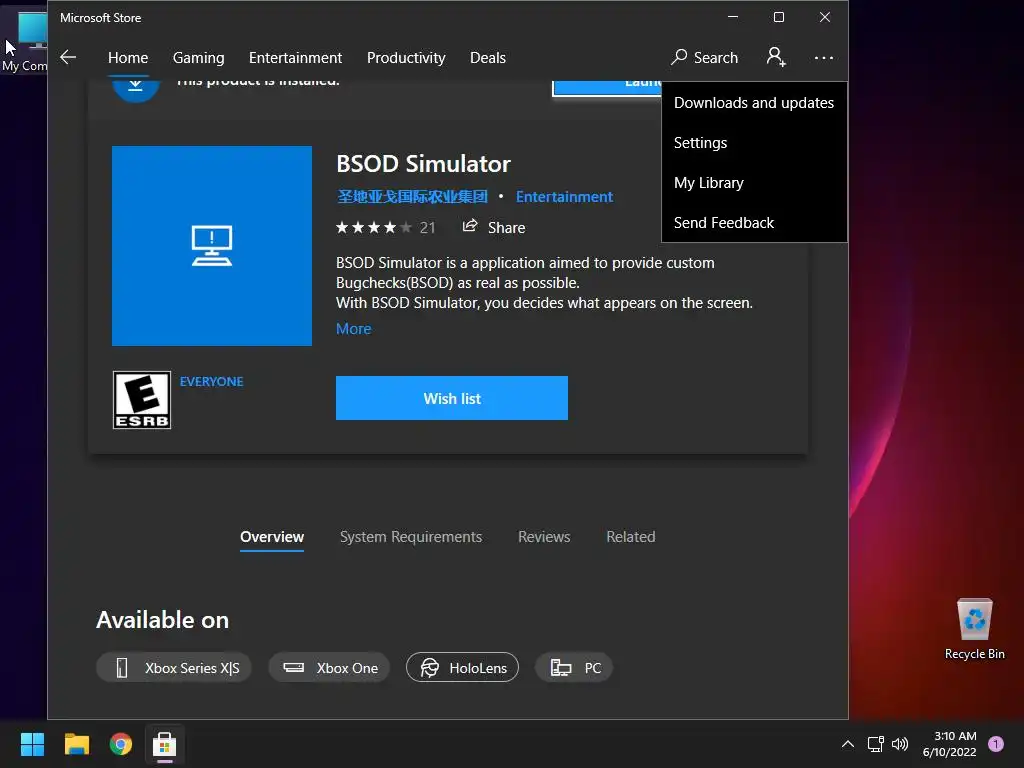The width and height of the screenshot is (1024, 768).
Task: Expand description with the More link
Action: click(x=353, y=328)
